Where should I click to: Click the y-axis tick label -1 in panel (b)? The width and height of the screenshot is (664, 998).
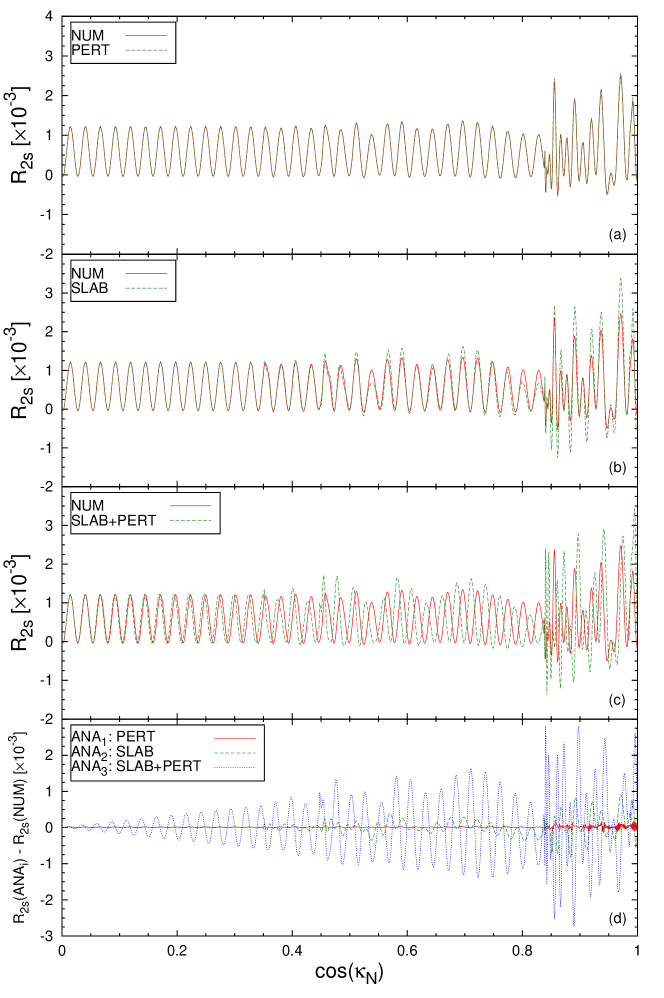(46, 448)
